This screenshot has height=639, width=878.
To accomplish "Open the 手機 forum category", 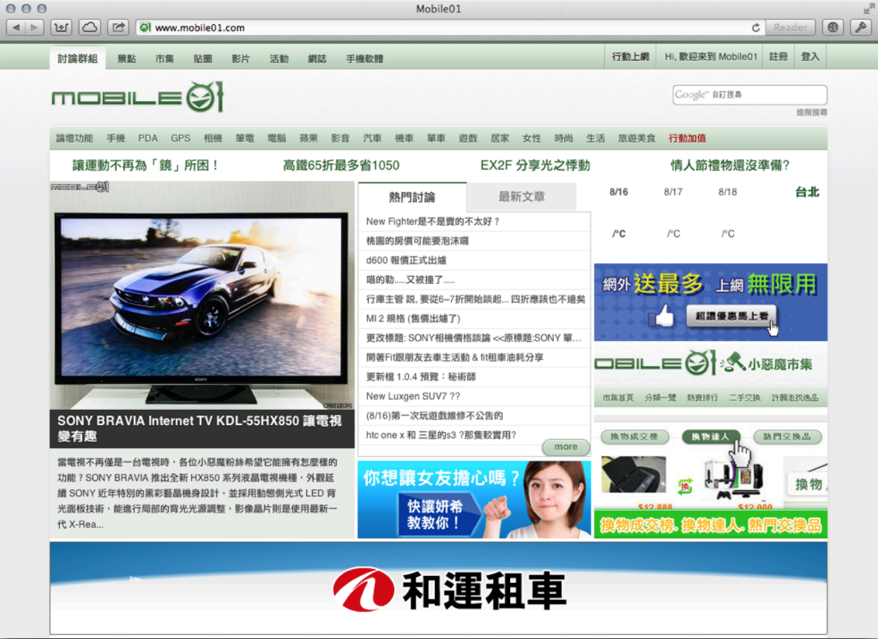I will [116, 138].
